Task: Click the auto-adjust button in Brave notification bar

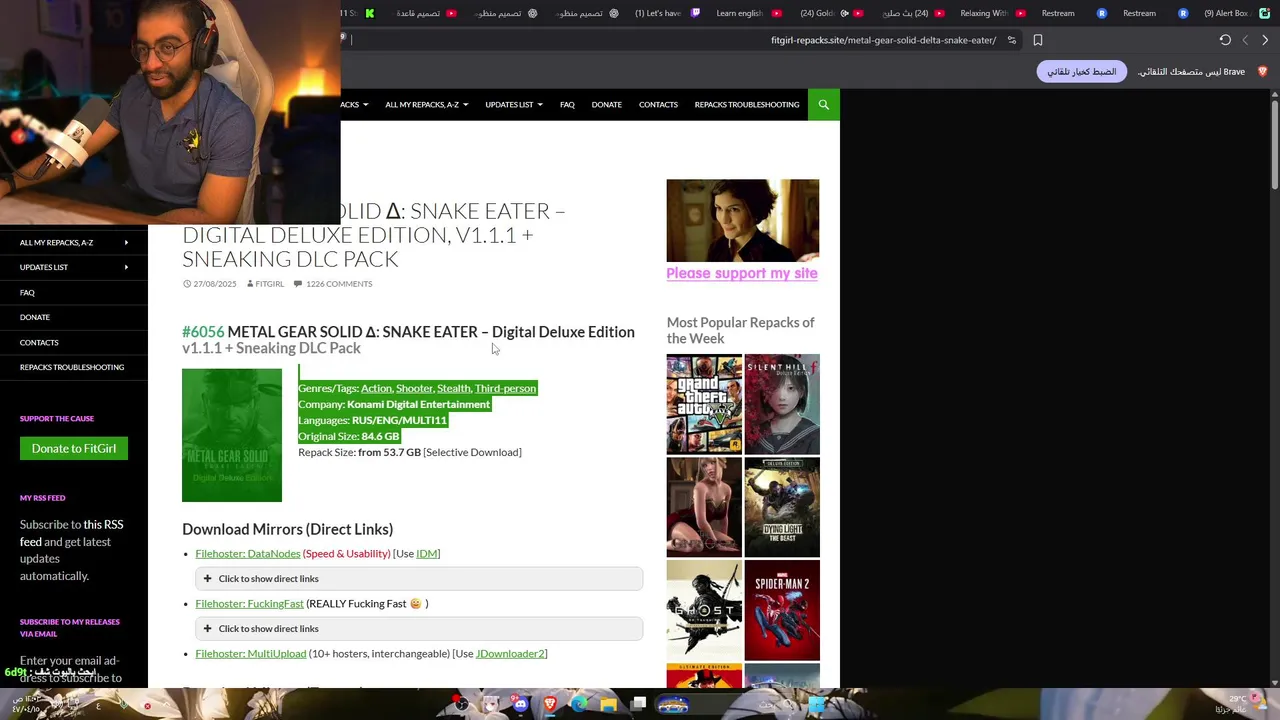Action: click(1082, 72)
